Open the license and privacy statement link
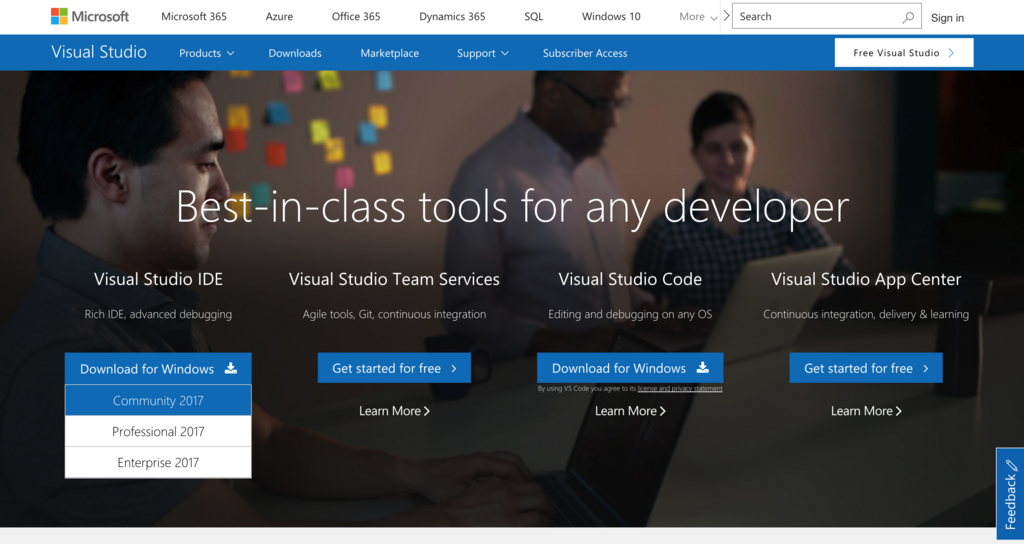1024x544 pixels. (x=680, y=389)
